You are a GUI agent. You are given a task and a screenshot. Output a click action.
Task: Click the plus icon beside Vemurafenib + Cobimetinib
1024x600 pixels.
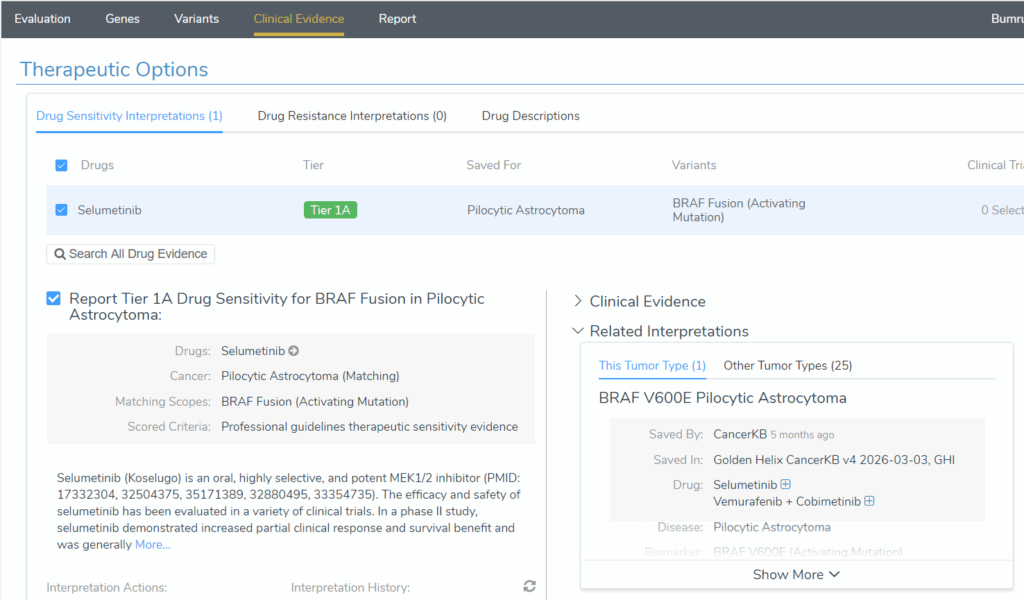tap(869, 501)
